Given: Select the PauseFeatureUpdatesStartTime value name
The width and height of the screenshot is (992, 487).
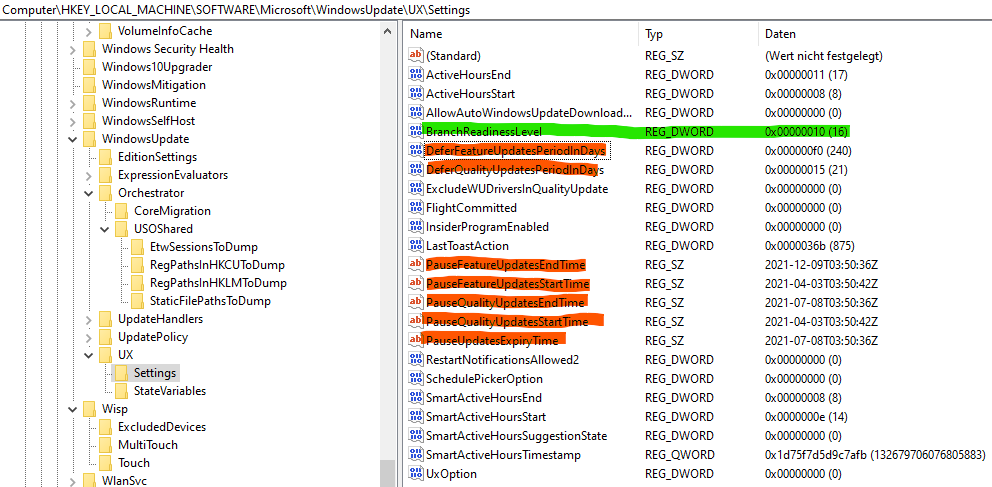Looking at the screenshot, I should pos(507,283).
